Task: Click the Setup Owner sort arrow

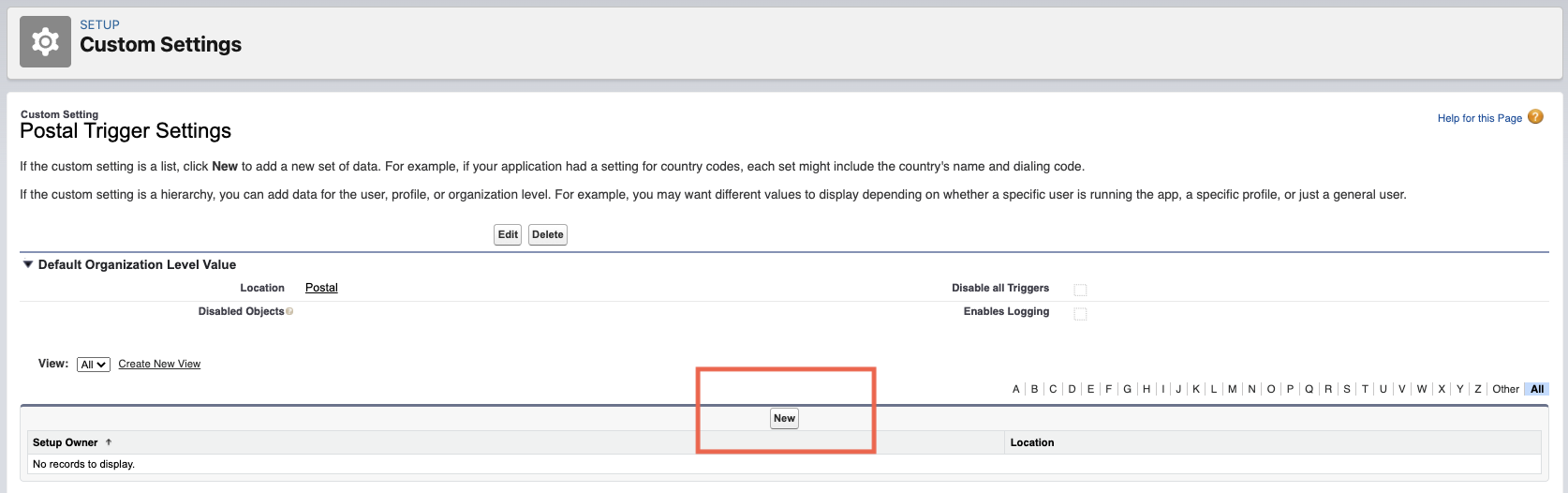Action: (109, 442)
